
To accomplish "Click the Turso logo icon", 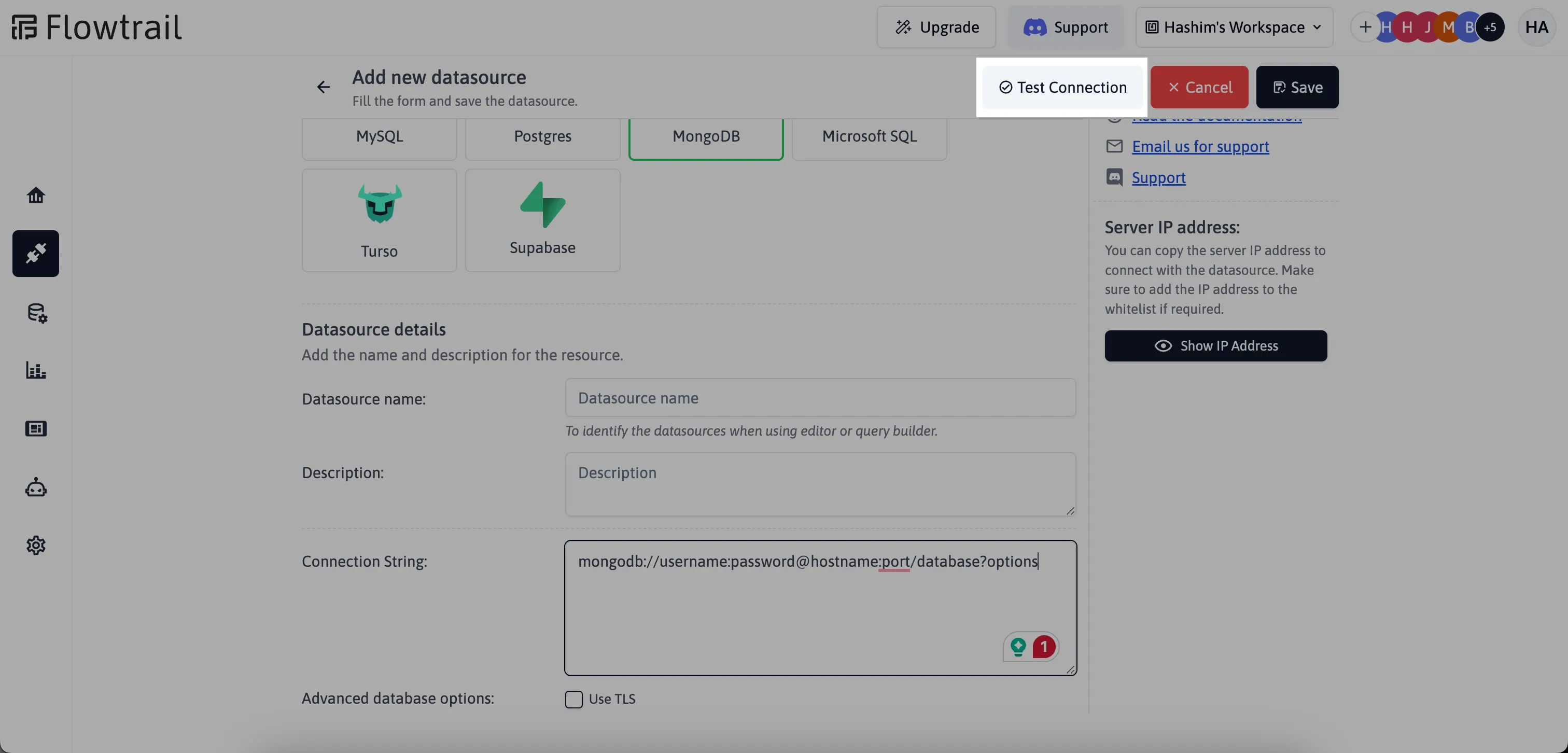I will 380,203.
